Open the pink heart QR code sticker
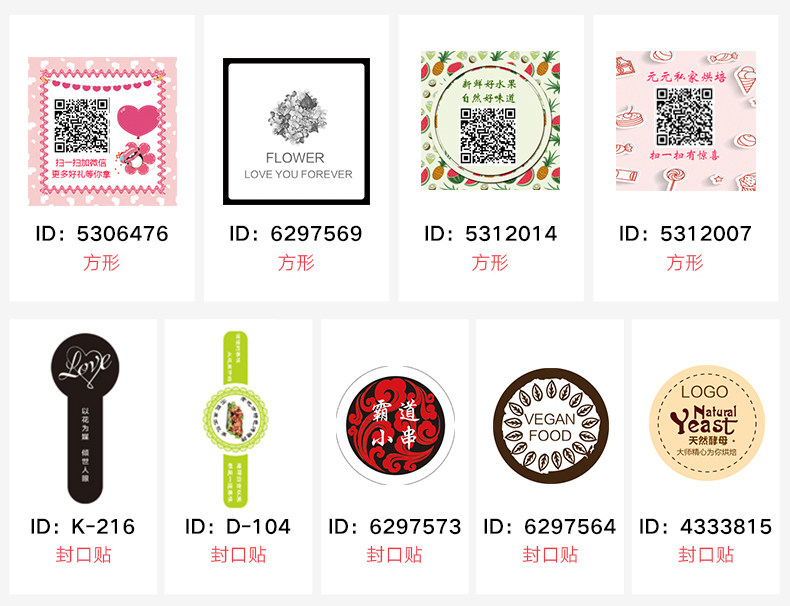 102,131
